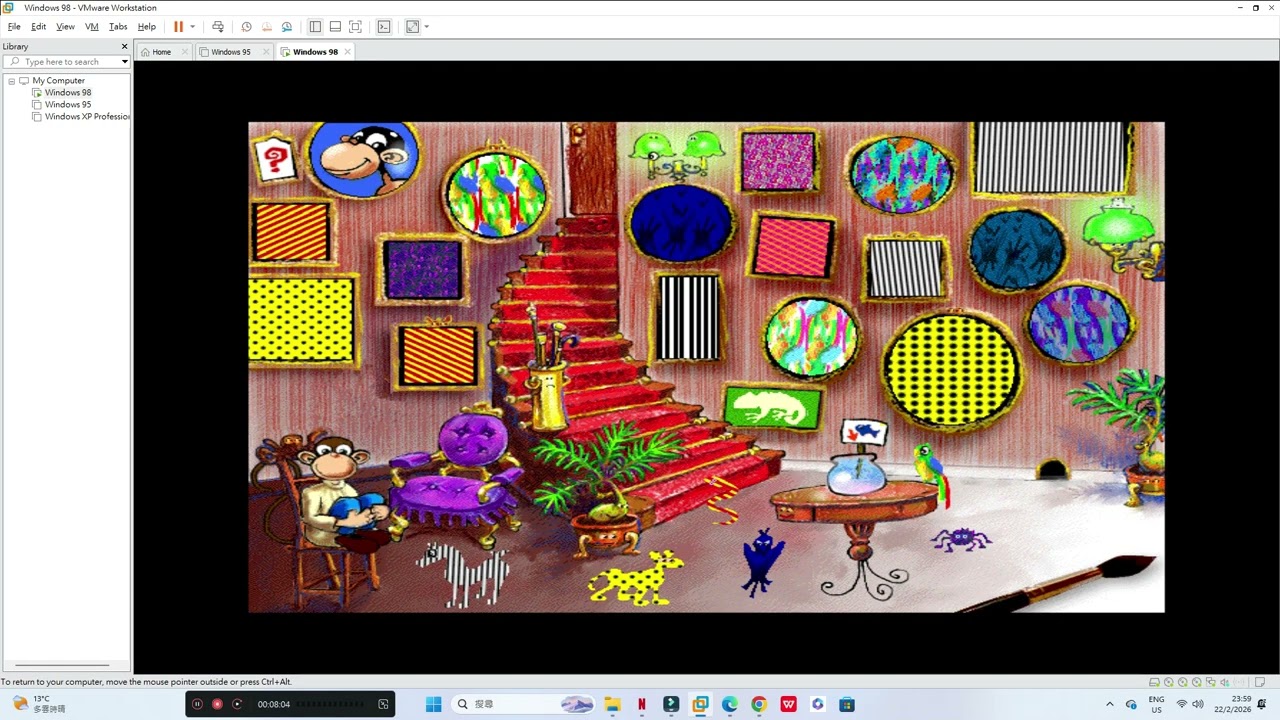This screenshot has height=720, width=1280.
Task: Open the power options dropdown beside pause
Action: (192, 27)
